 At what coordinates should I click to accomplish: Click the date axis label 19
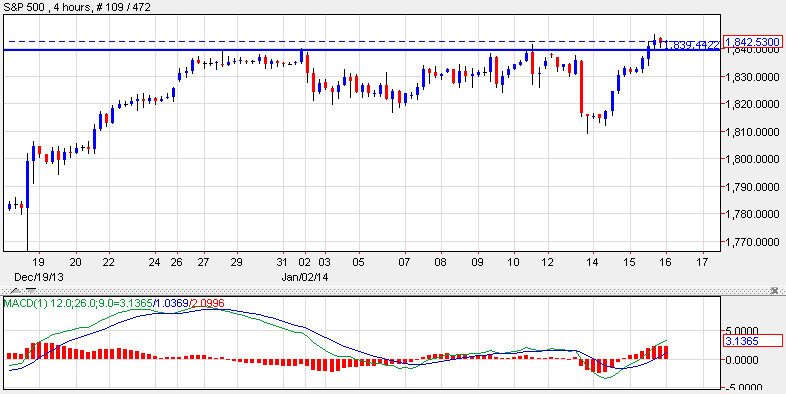pyautogui.click(x=39, y=262)
